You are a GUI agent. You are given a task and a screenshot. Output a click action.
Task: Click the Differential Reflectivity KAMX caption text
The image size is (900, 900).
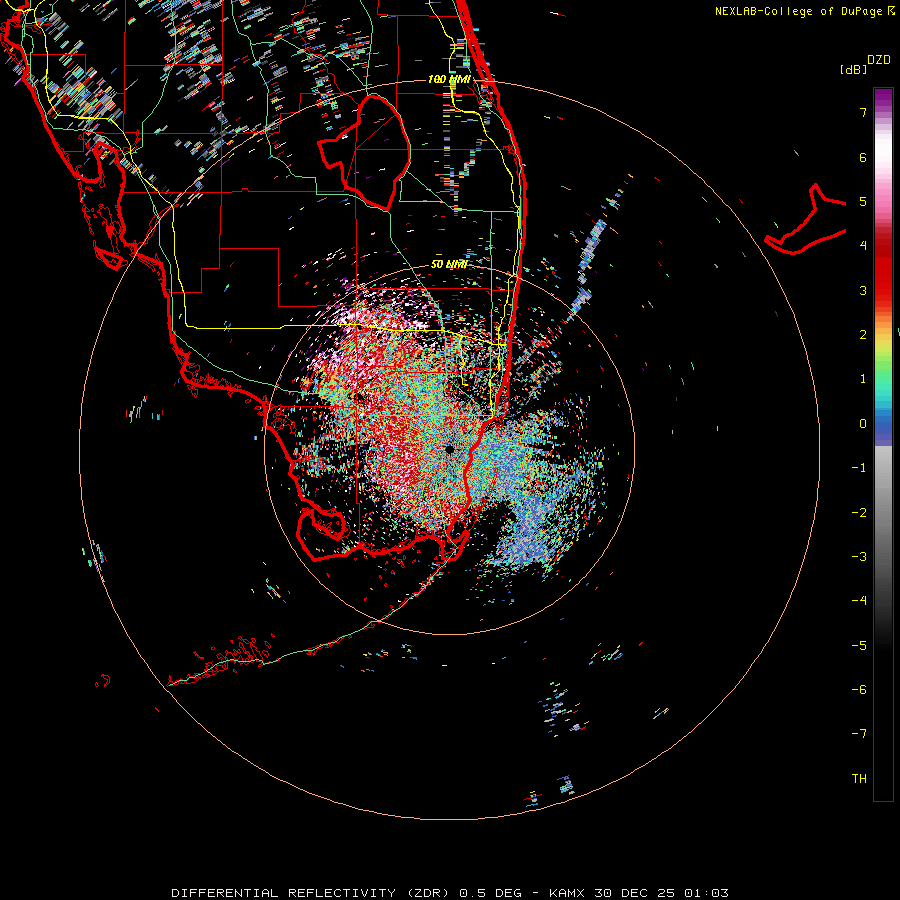(x=450, y=893)
